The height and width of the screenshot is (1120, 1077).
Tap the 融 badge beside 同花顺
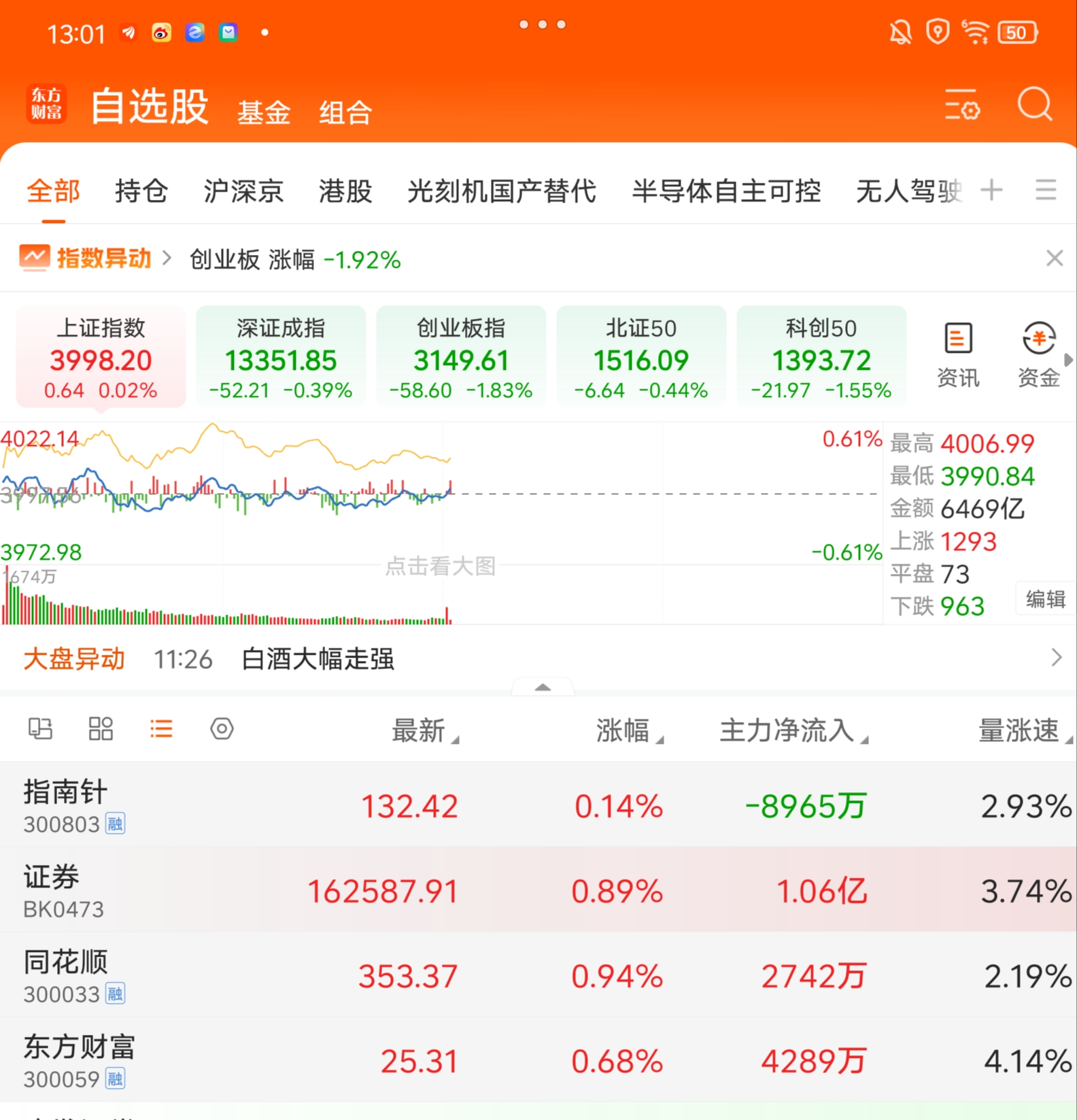(115, 994)
